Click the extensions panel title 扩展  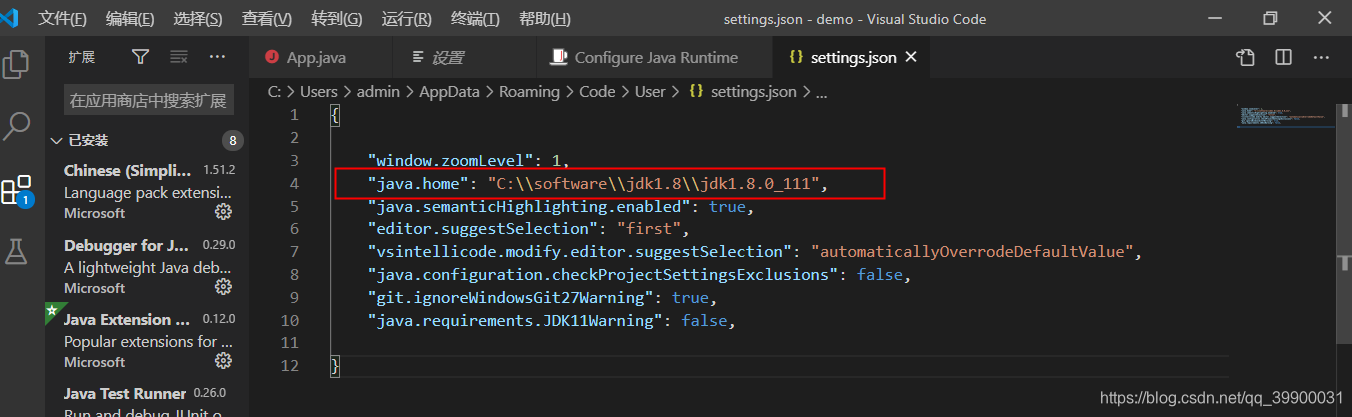tap(81, 58)
